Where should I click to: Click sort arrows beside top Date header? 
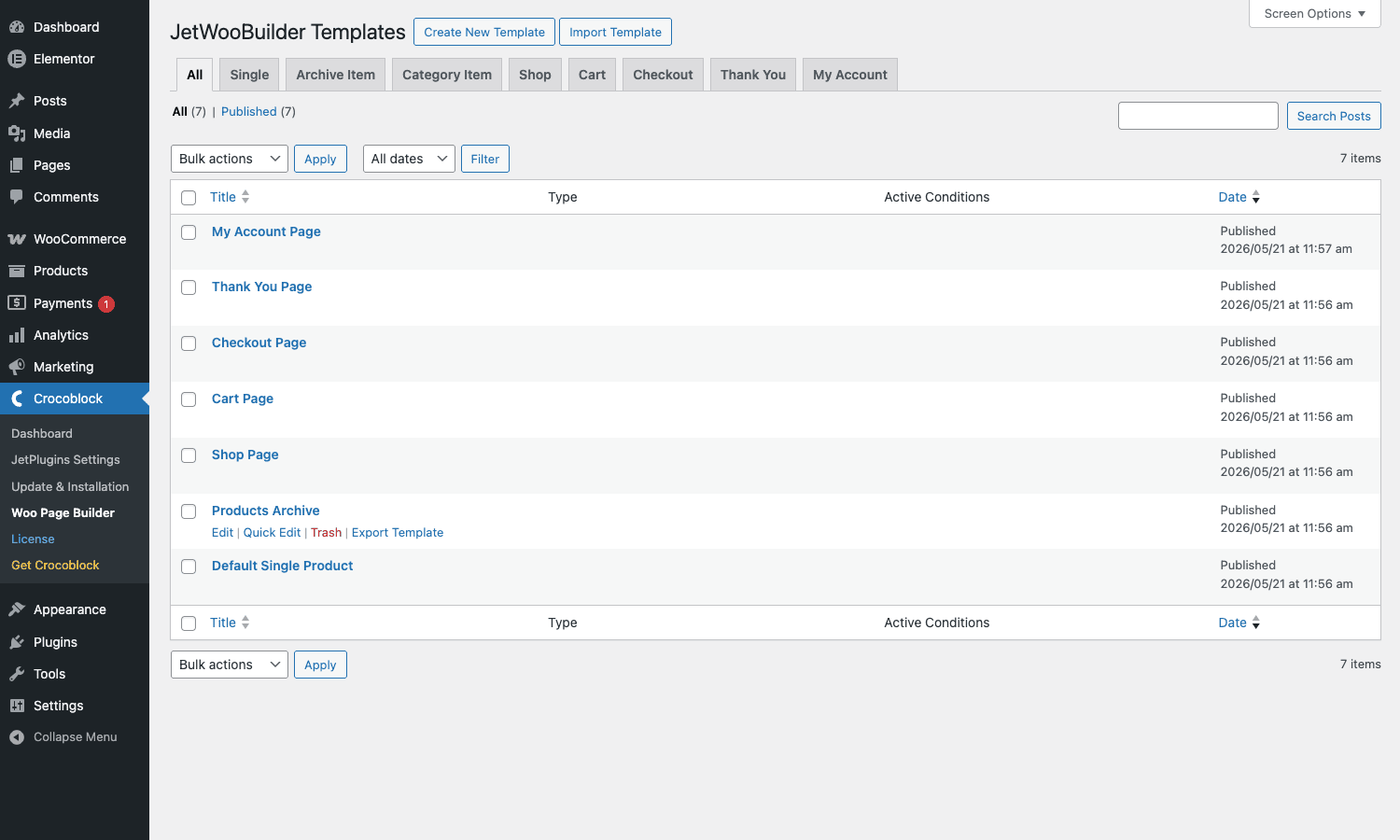pyautogui.click(x=1256, y=197)
